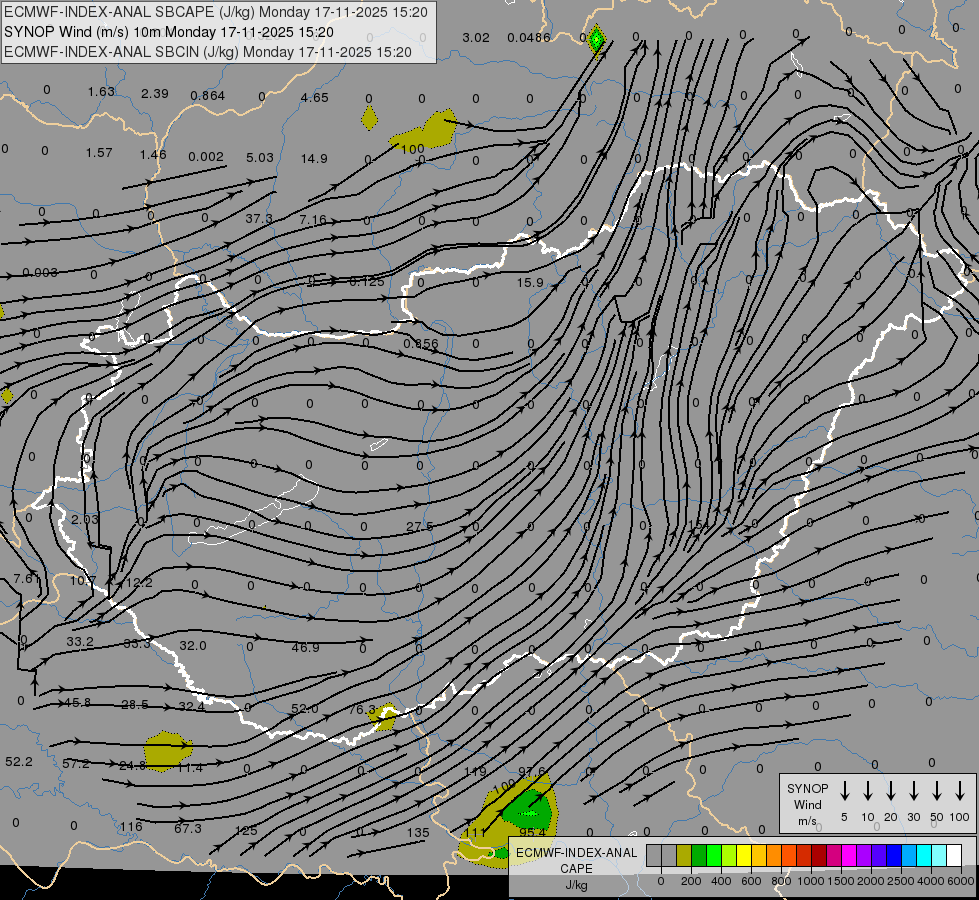
Task: Select the cyan 4000 J/kg CAPE swatch
Action: point(924,856)
